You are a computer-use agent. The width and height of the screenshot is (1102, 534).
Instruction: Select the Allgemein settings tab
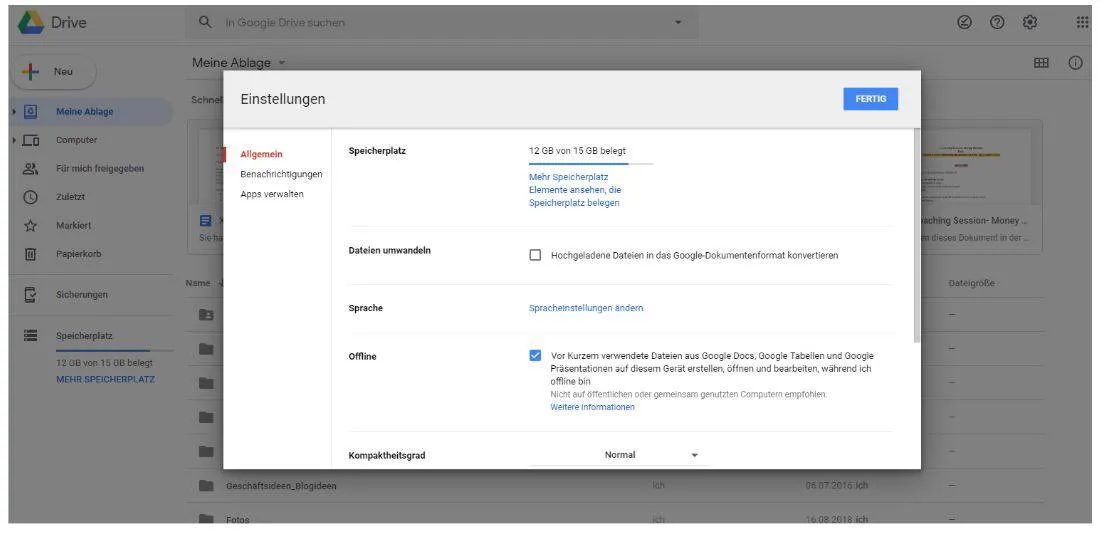pos(261,154)
